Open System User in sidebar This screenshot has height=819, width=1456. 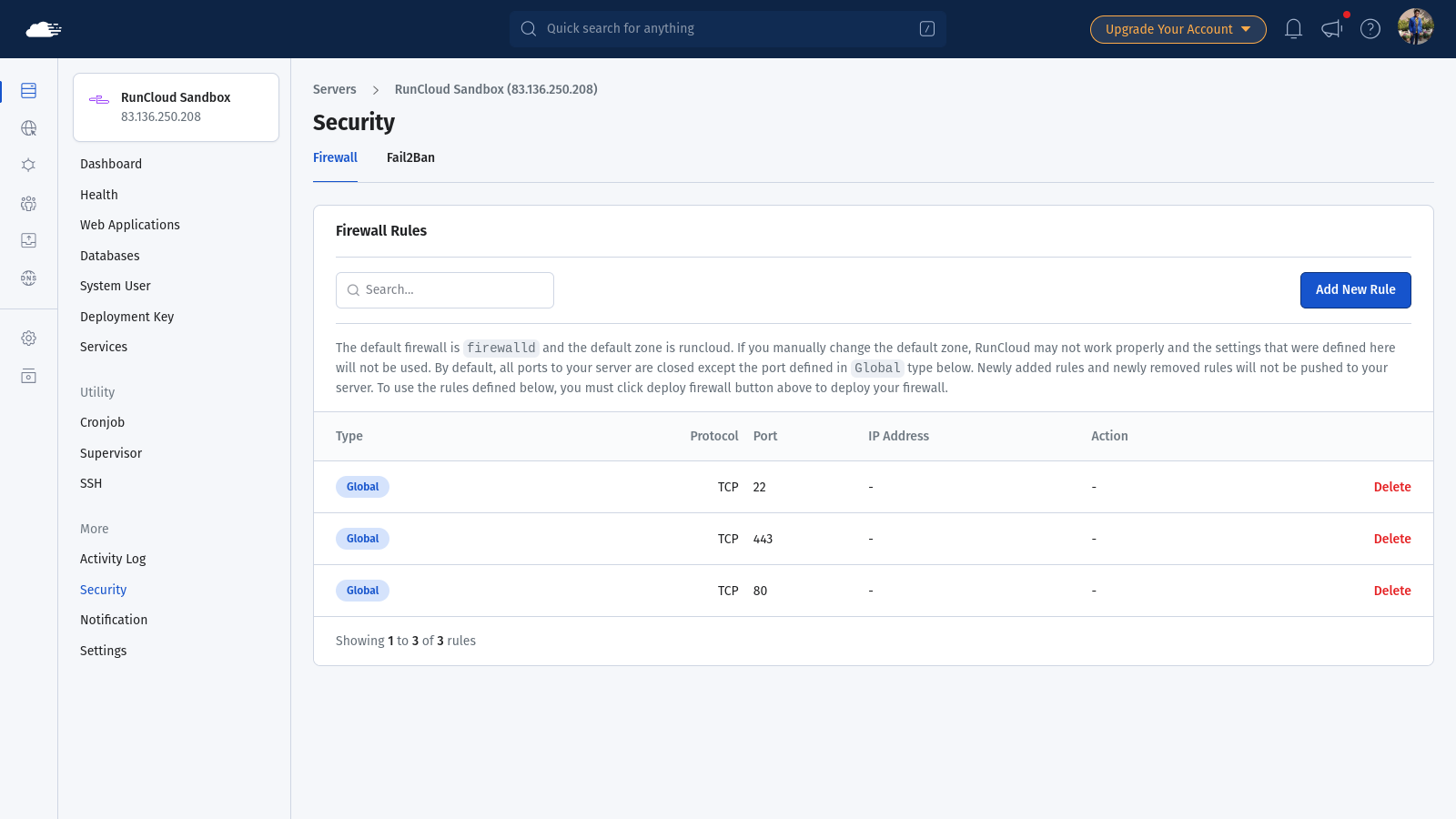pyautogui.click(x=116, y=286)
